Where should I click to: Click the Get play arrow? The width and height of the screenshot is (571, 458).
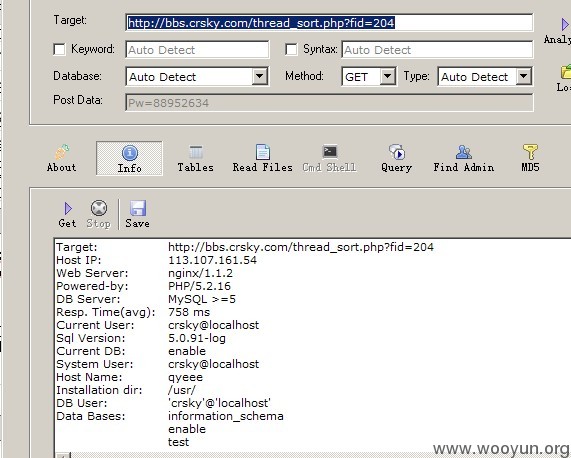68,209
